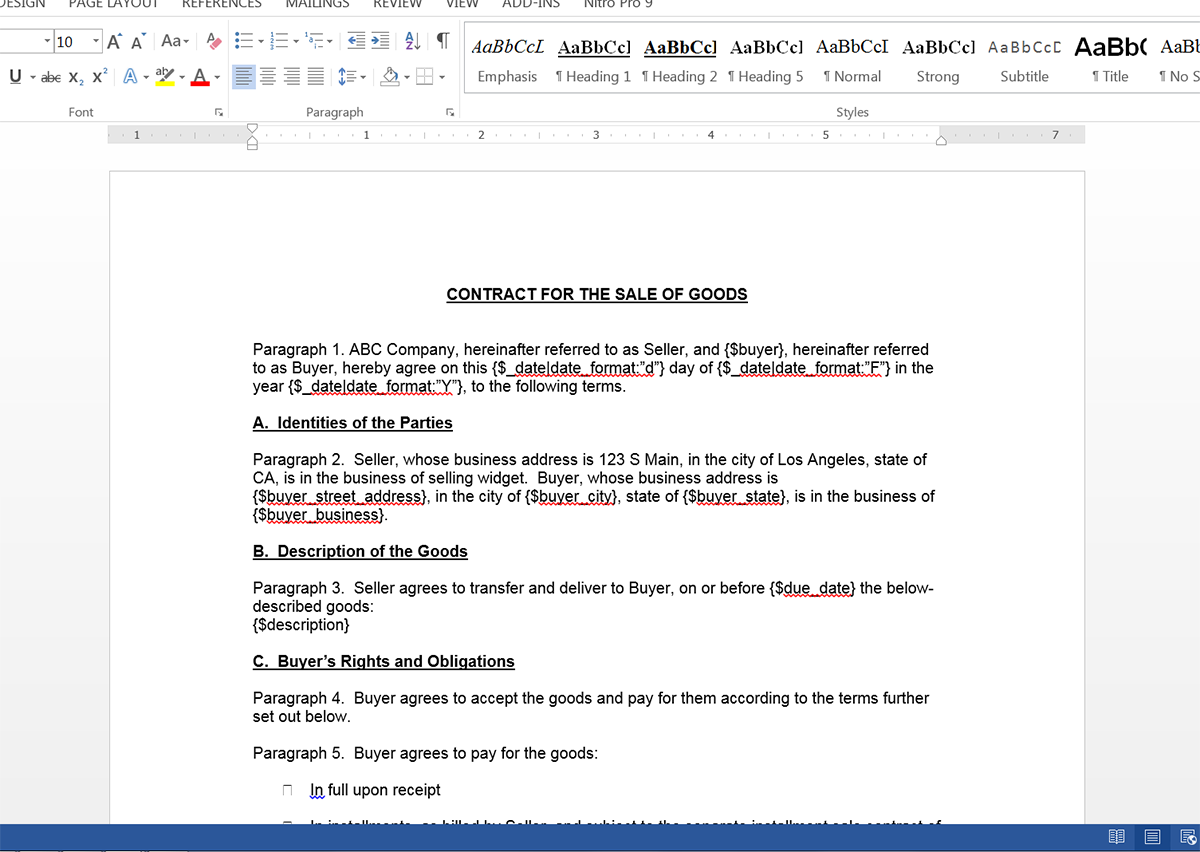
Task: Open Change Case Aa dropdown
Action: point(176,41)
